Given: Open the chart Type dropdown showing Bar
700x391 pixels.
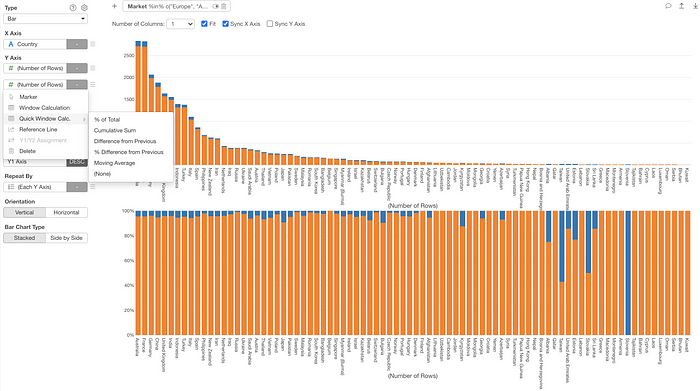Looking at the screenshot, I should 46,19.
